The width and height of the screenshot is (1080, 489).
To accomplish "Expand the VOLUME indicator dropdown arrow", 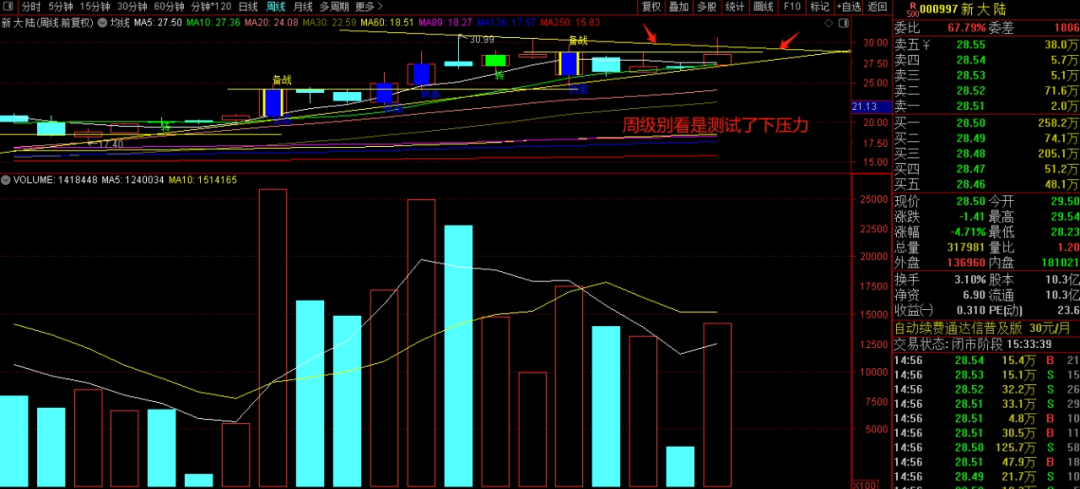I will [x=6, y=180].
